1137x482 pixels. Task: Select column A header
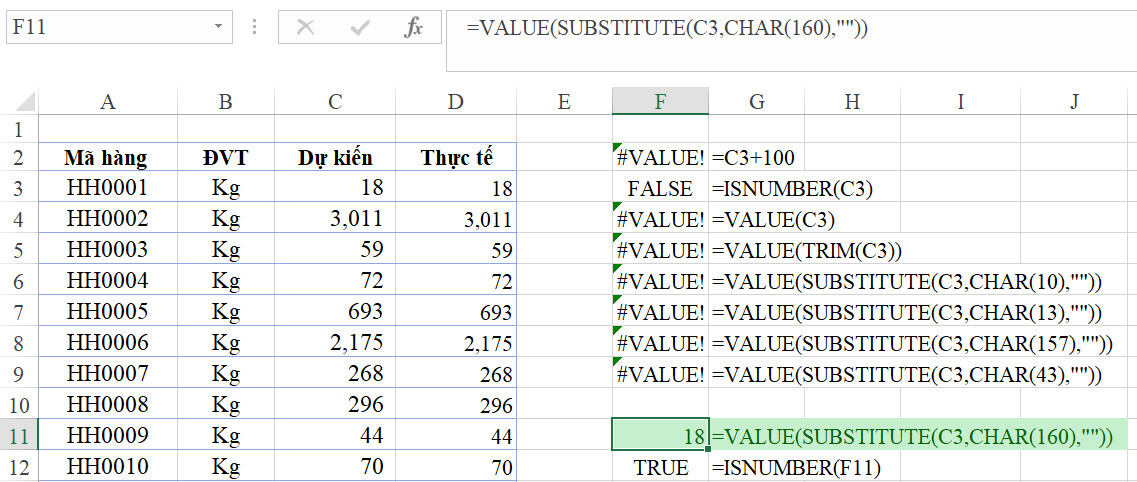(107, 101)
